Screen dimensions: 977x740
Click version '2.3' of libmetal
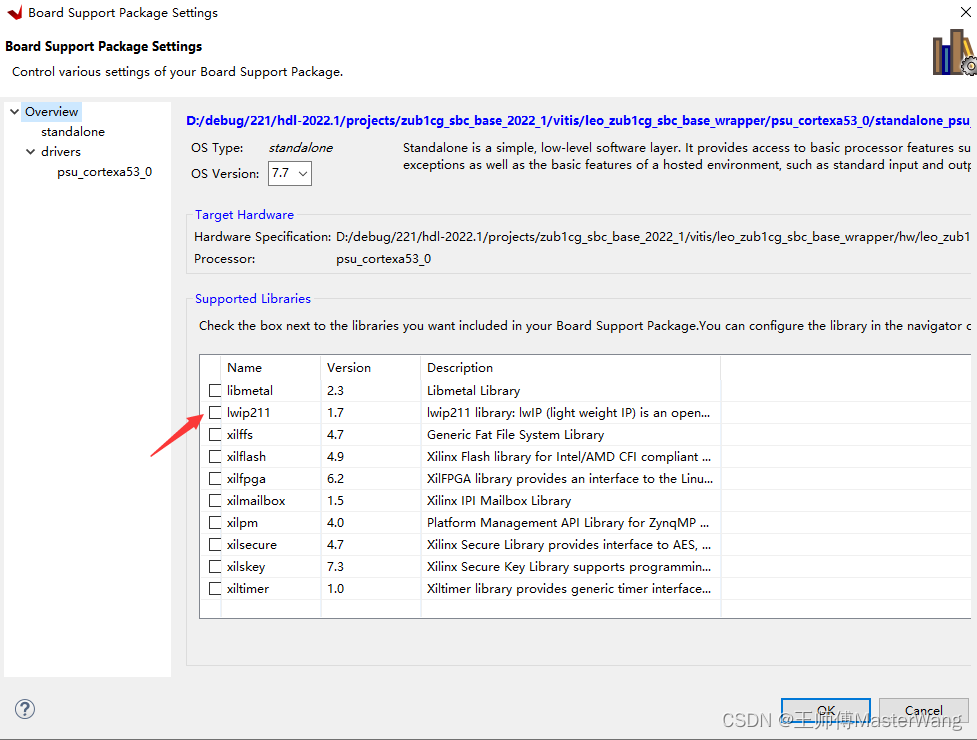tap(335, 391)
